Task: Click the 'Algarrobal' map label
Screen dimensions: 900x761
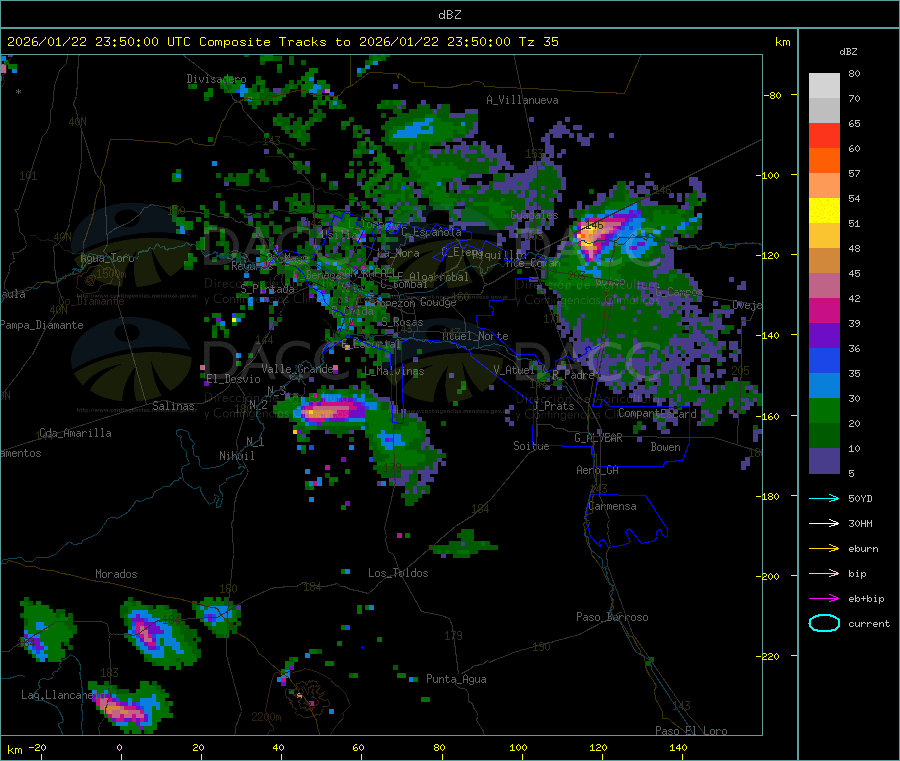Action: tap(439, 277)
